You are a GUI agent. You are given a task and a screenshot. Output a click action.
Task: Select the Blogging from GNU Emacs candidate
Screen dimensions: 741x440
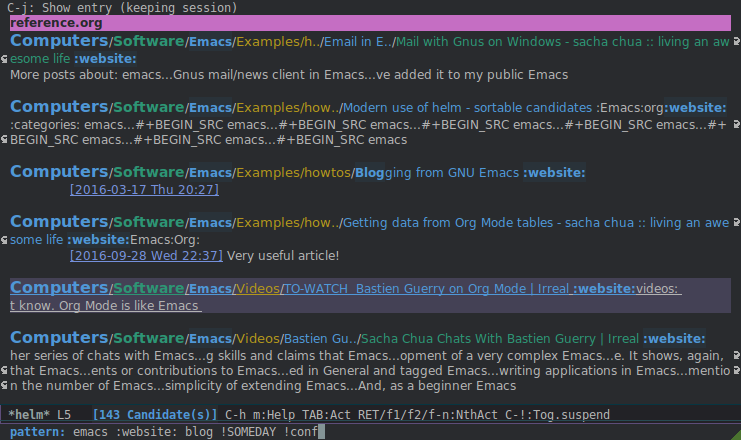298,173
